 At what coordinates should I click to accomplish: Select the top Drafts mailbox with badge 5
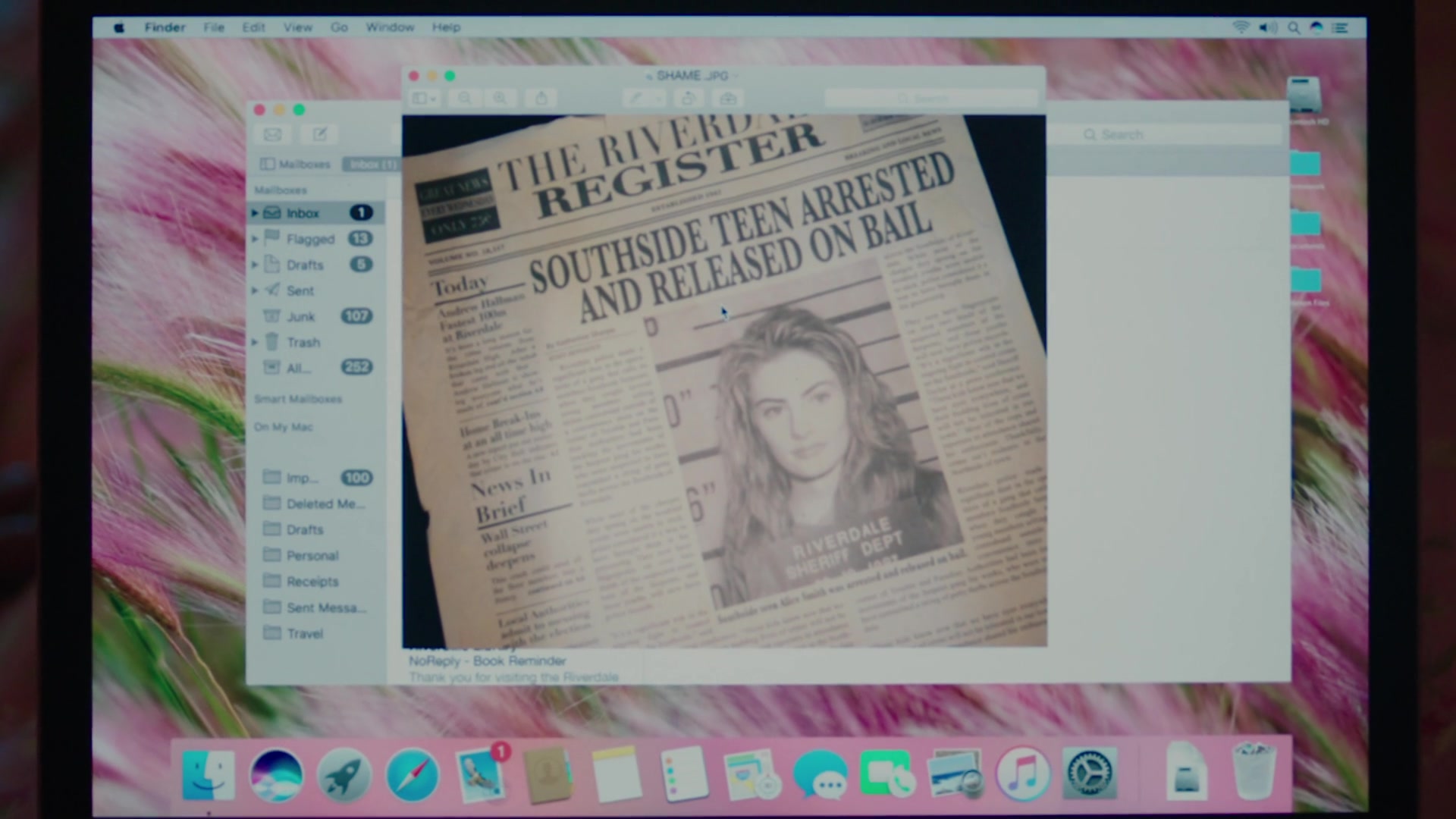[x=317, y=265]
